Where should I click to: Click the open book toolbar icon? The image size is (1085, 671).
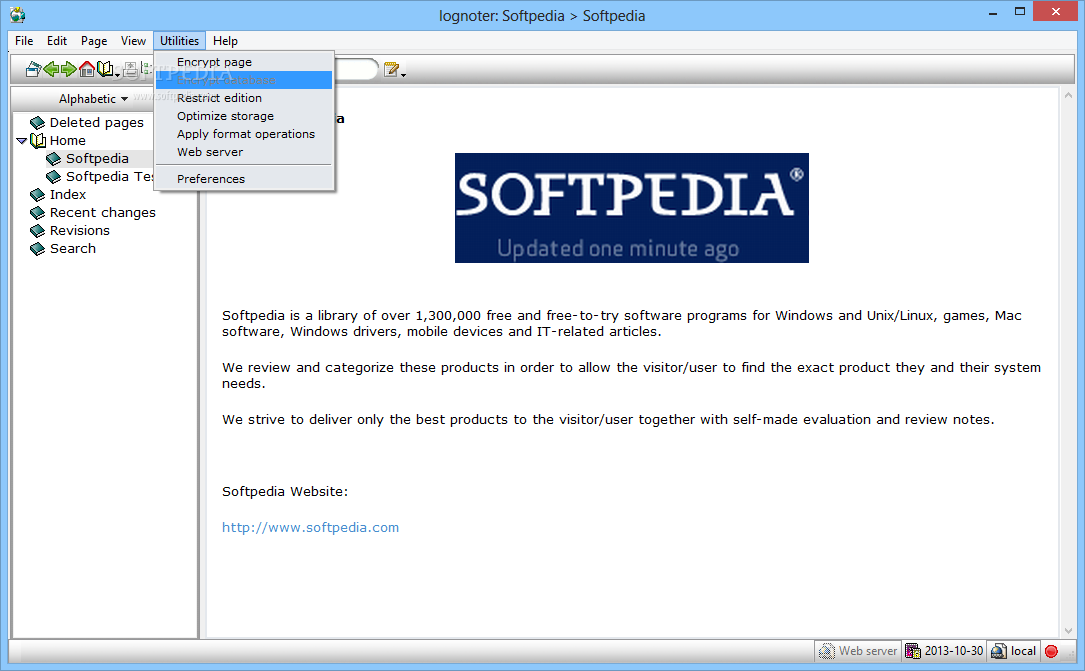pyautogui.click(x=104, y=68)
